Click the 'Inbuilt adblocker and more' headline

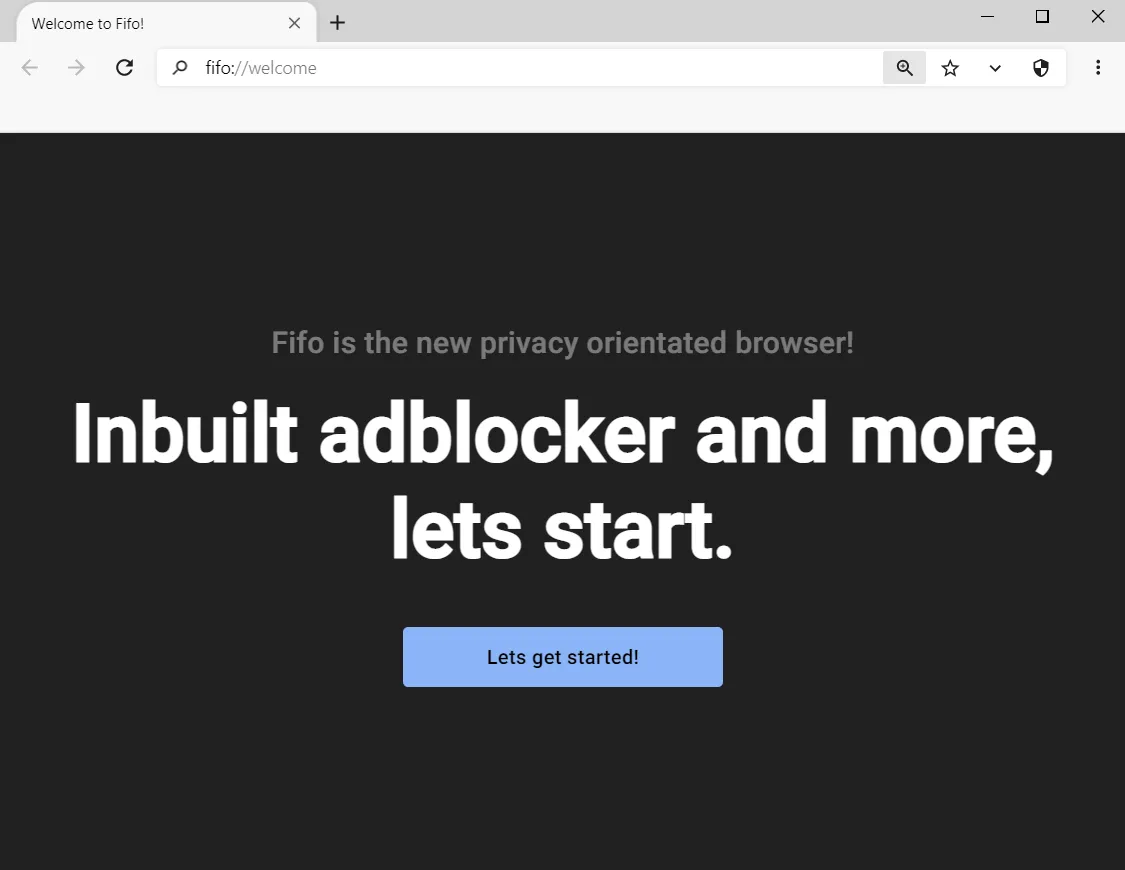coord(562,434)
